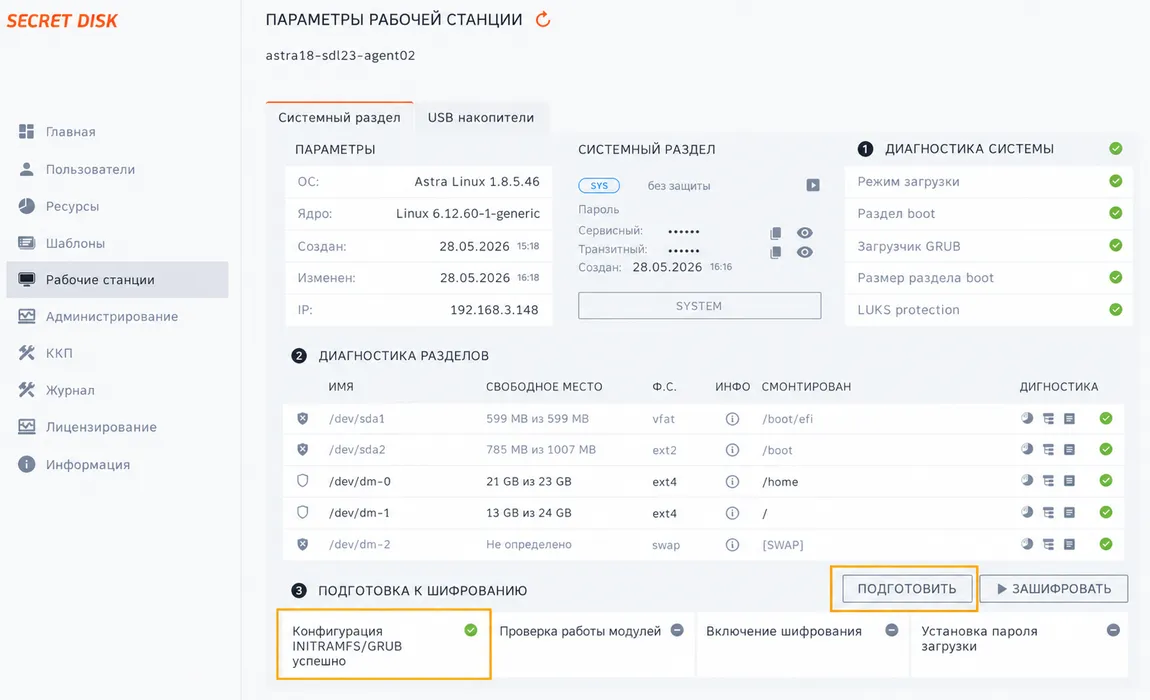Image resolution: width=1150 pixels, height=700 pixels.
Task: Show the Транзитный password via the eye icon
Action: [x=805, y=252]
